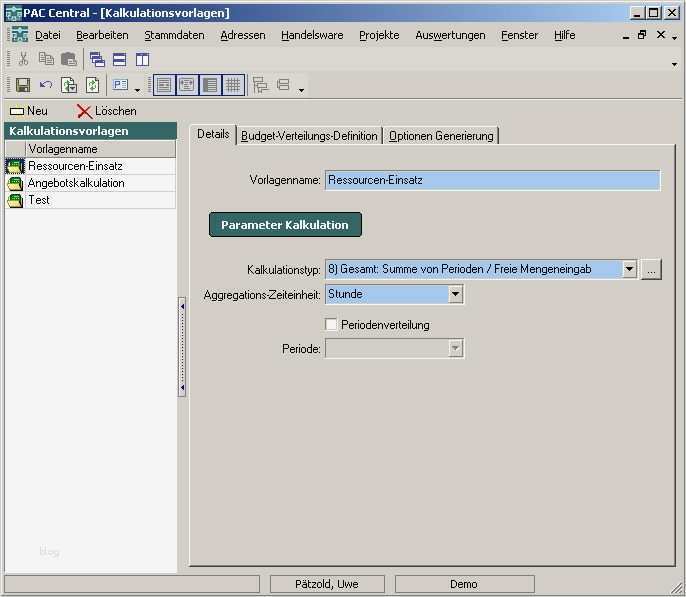Click the Neu button
This screenshot has height=597, width=686.
point(29,111)
